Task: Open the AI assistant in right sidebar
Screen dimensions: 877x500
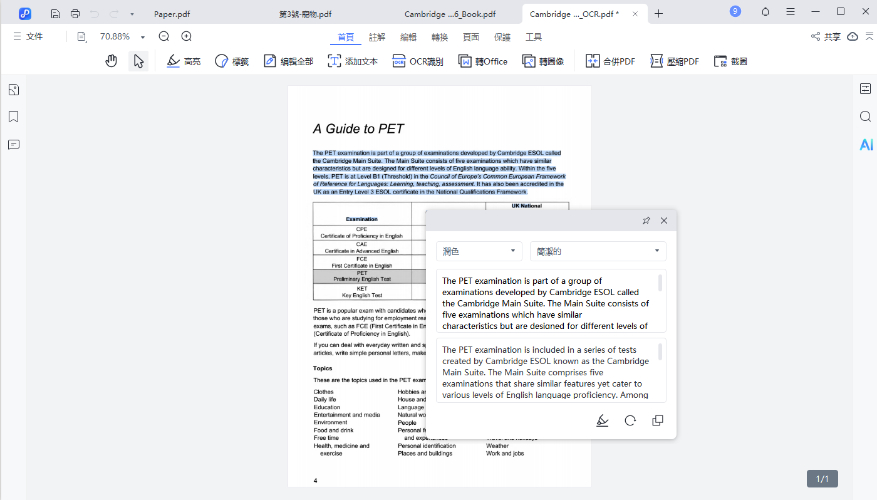Action: (x=866, y=145)
